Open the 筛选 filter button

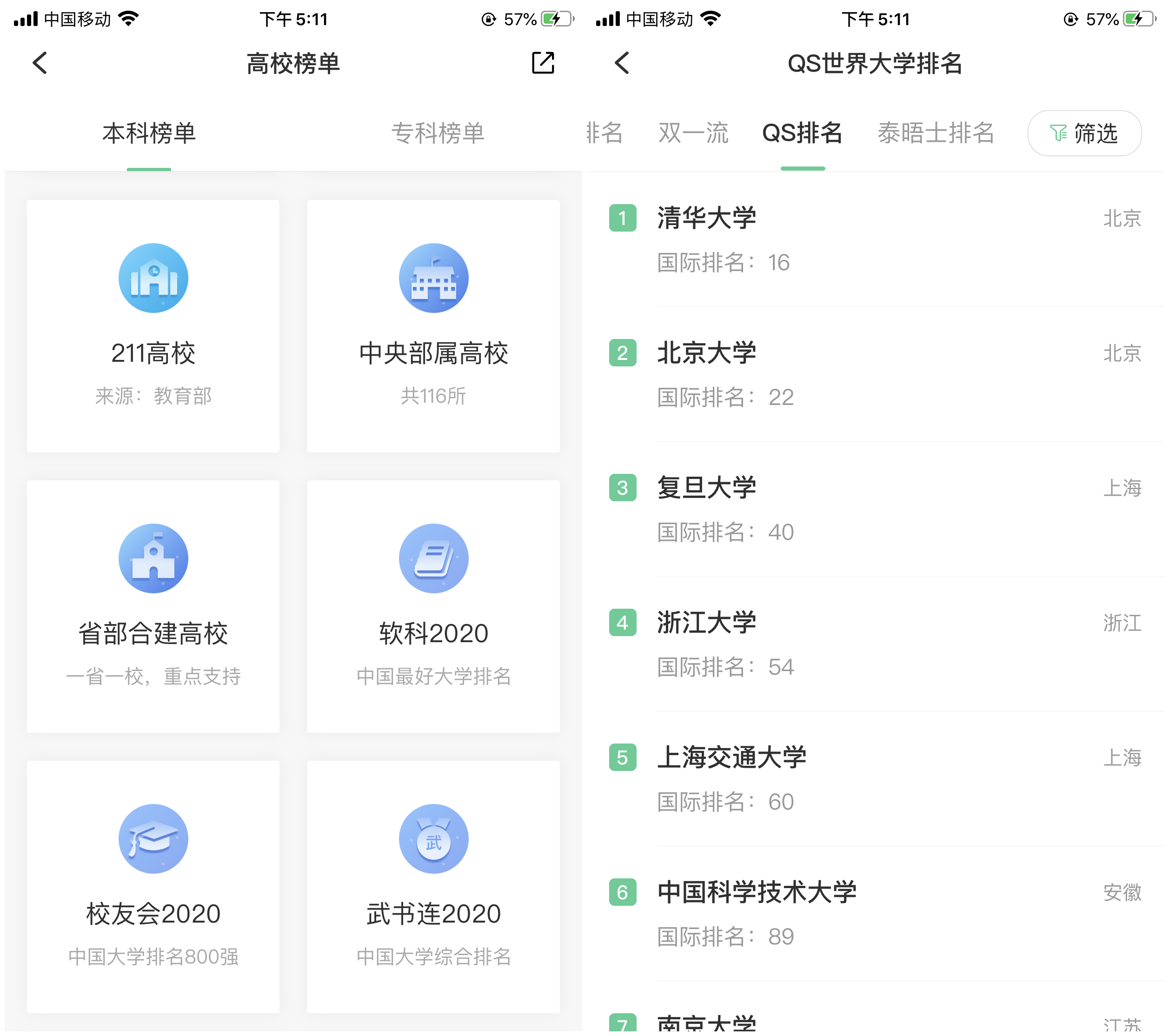tap(1084, 133)
